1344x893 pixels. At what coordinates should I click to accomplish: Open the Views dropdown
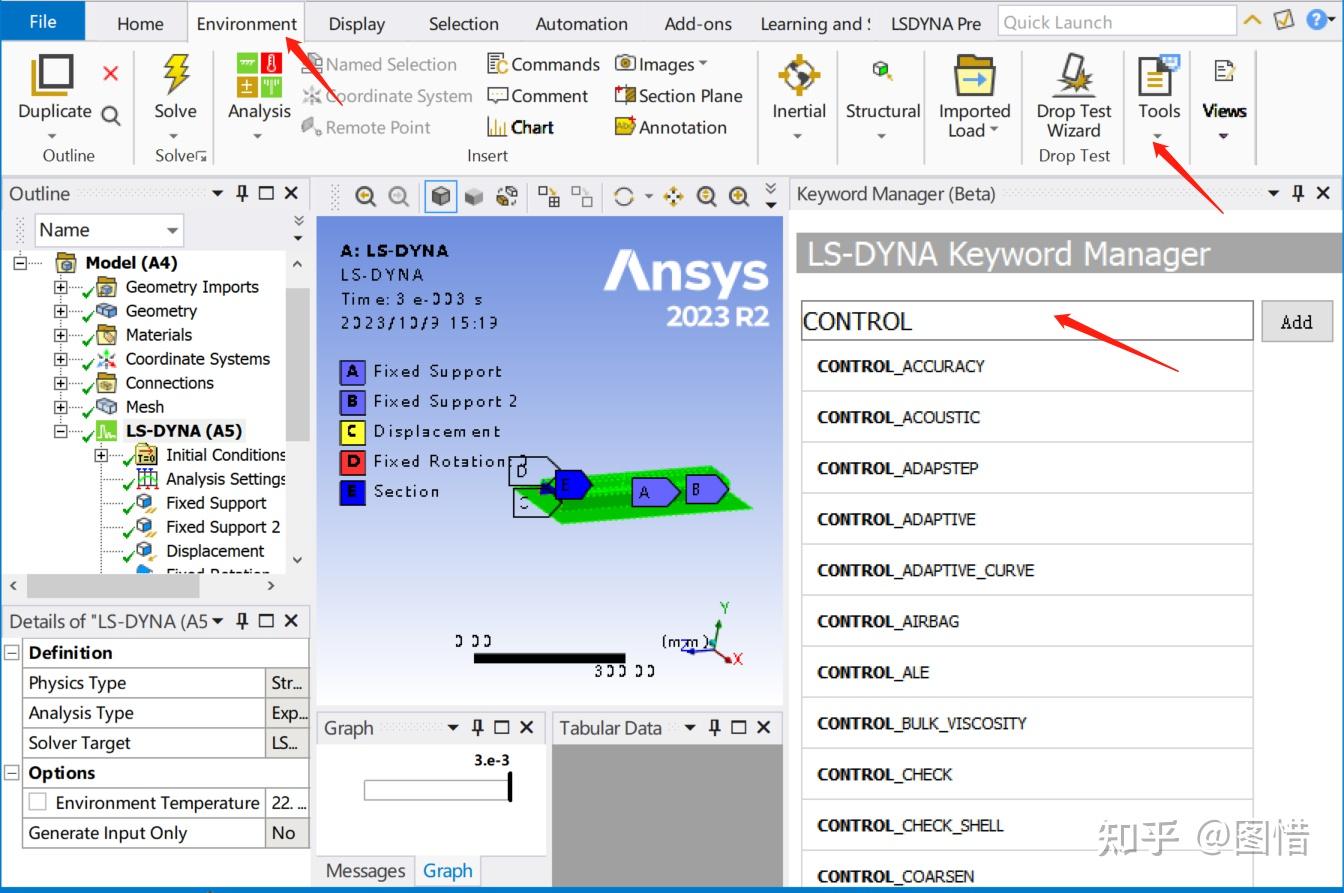click(x=1223, y=136)
